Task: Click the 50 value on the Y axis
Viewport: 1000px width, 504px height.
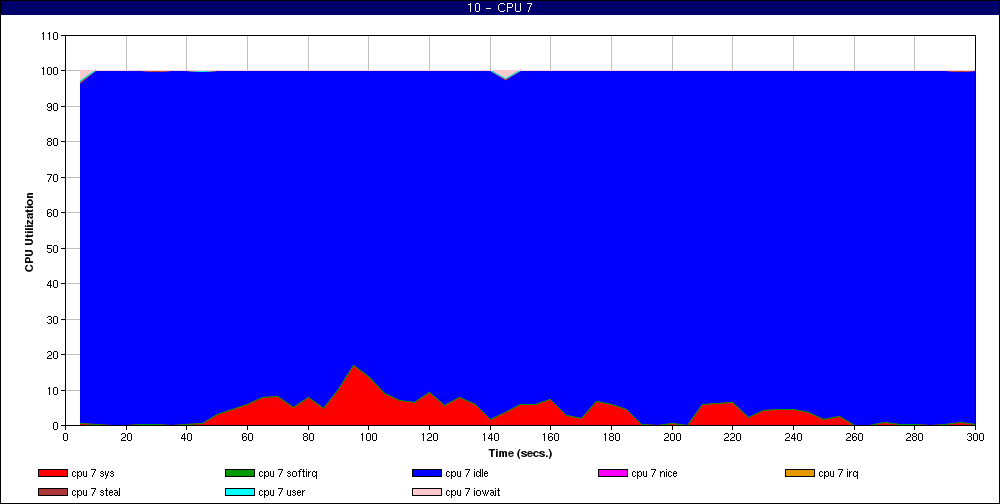Action: (x=53, y=248)
